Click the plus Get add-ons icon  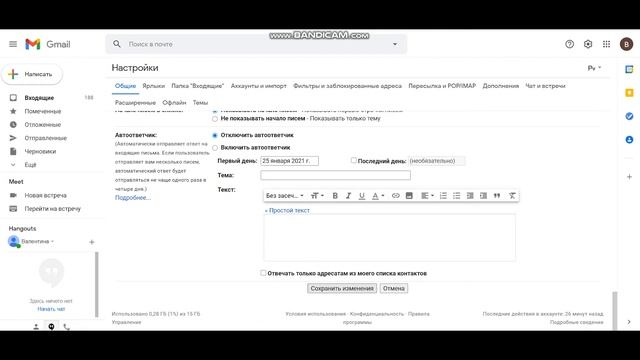coord(629,177)
